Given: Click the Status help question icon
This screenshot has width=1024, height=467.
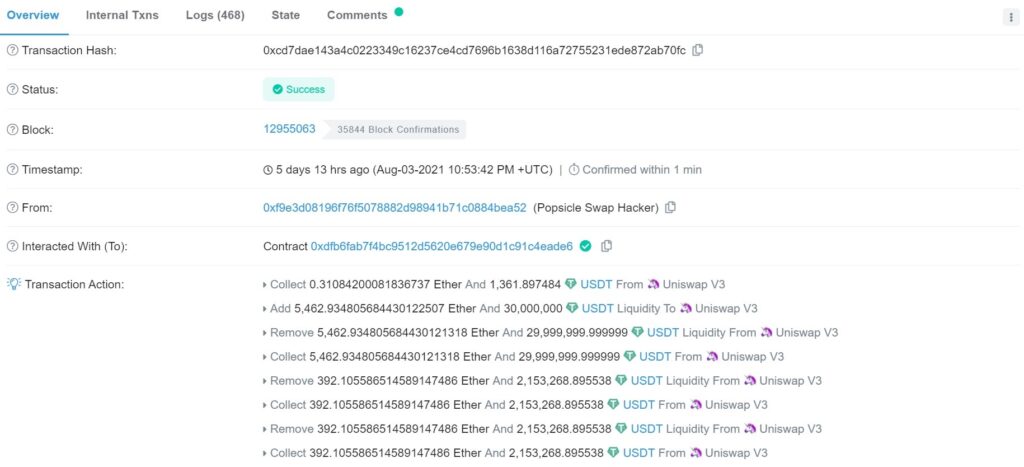Looking at the screenshot, I should [12, 89].
